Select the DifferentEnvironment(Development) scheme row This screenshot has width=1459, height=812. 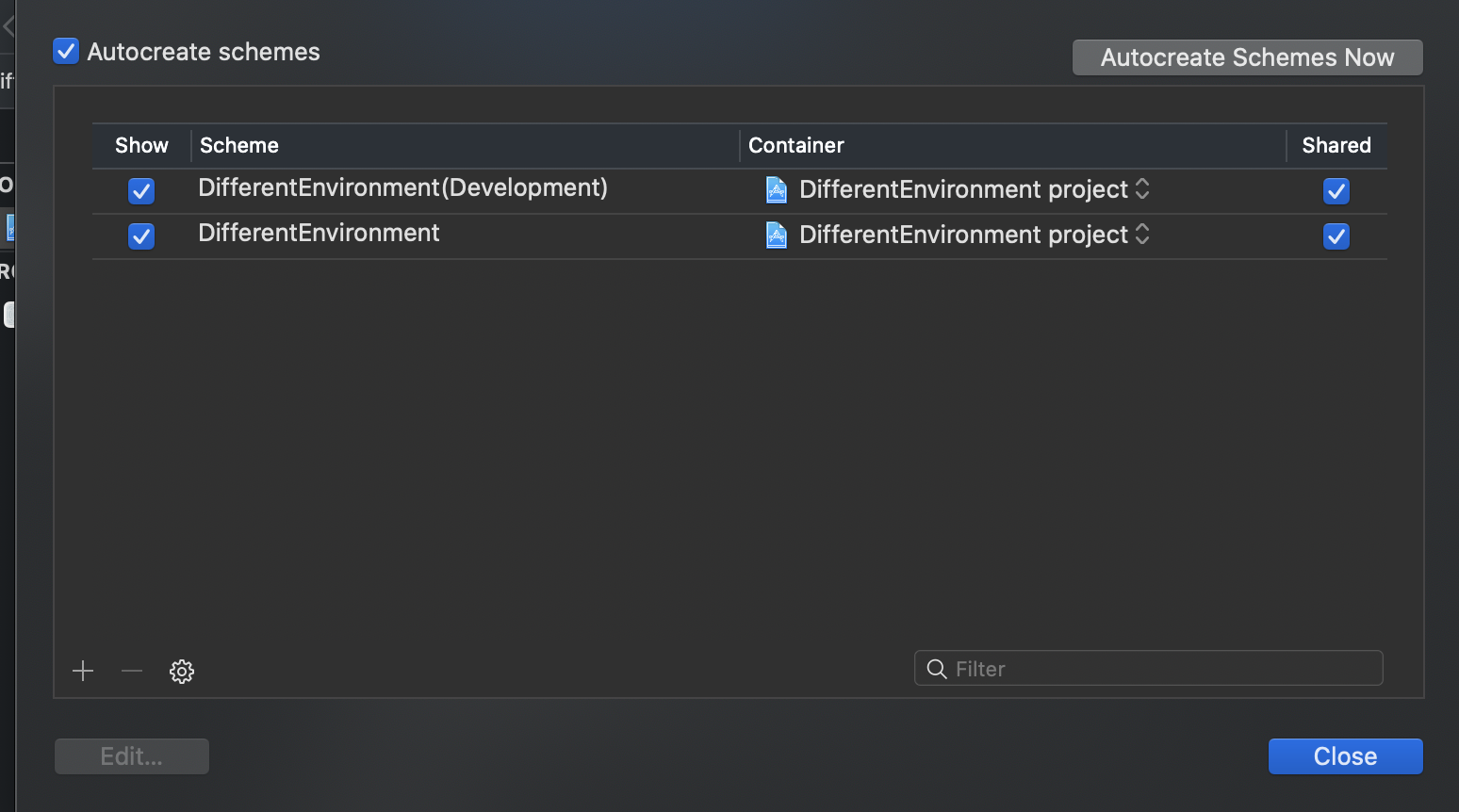[402, 188]
